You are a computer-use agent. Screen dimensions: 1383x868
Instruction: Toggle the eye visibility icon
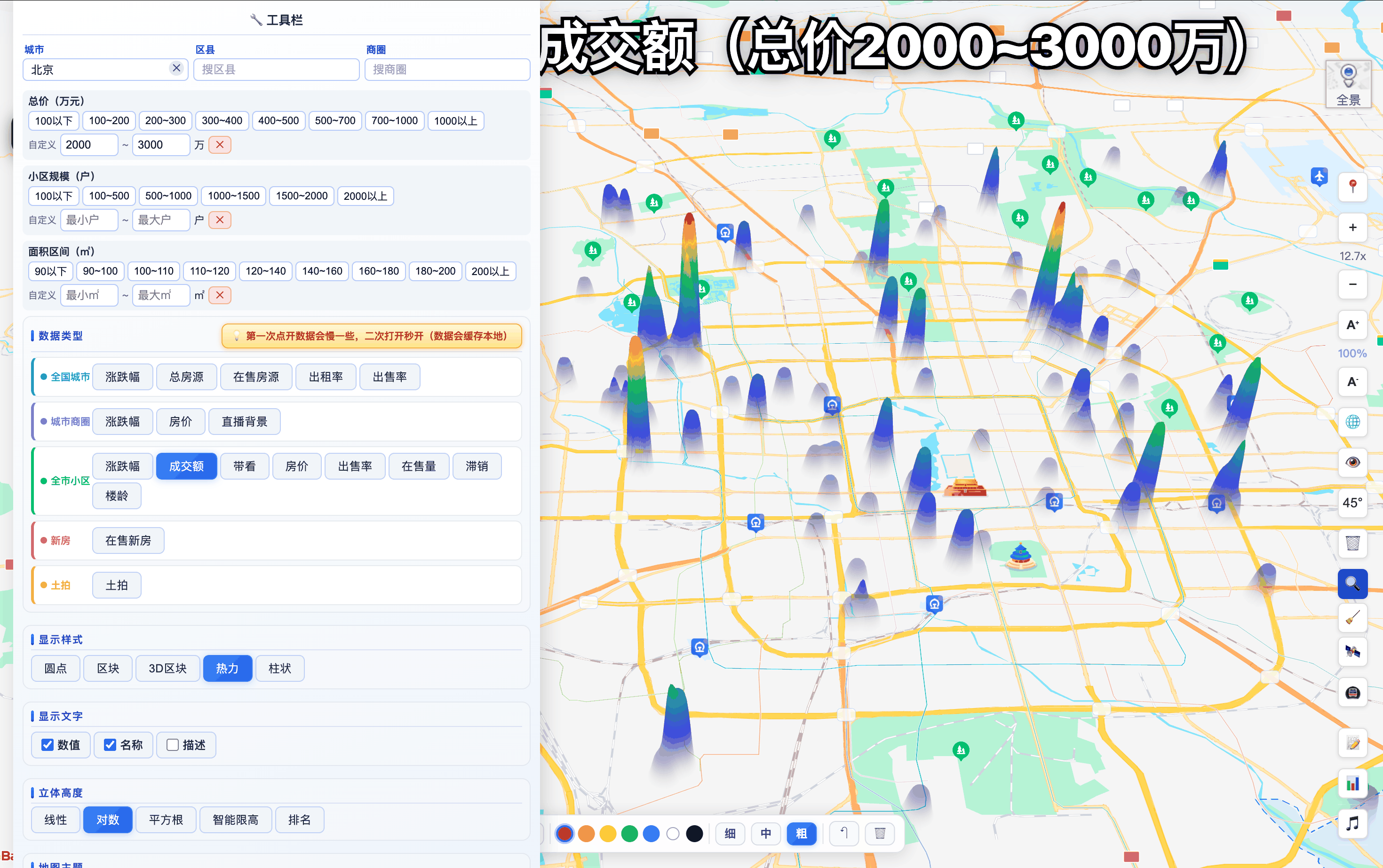tap(1352, 462)
